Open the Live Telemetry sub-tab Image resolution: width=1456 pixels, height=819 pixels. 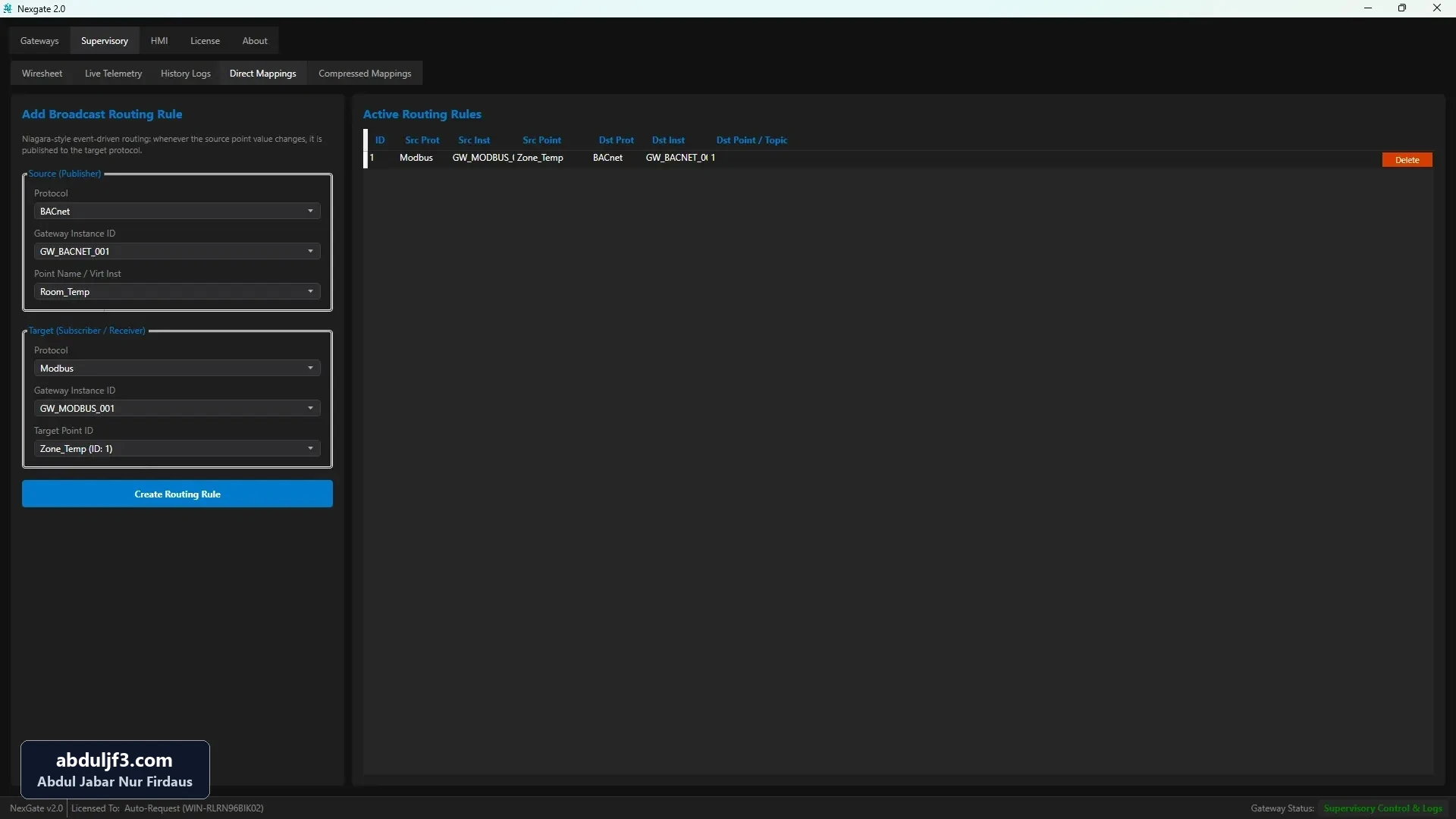[113, 74]
